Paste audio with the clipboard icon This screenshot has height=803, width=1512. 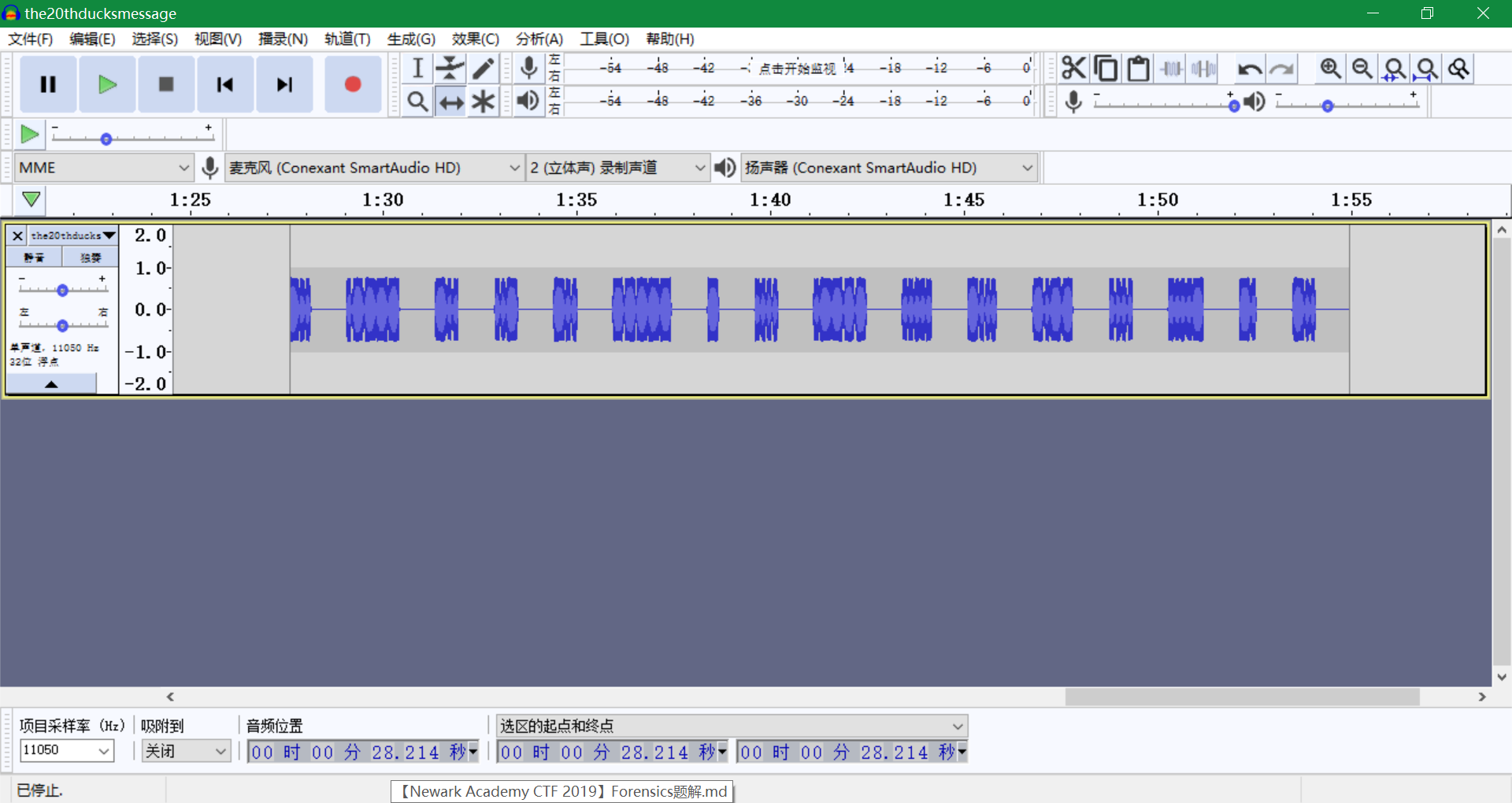click(x=1138, y=68)
